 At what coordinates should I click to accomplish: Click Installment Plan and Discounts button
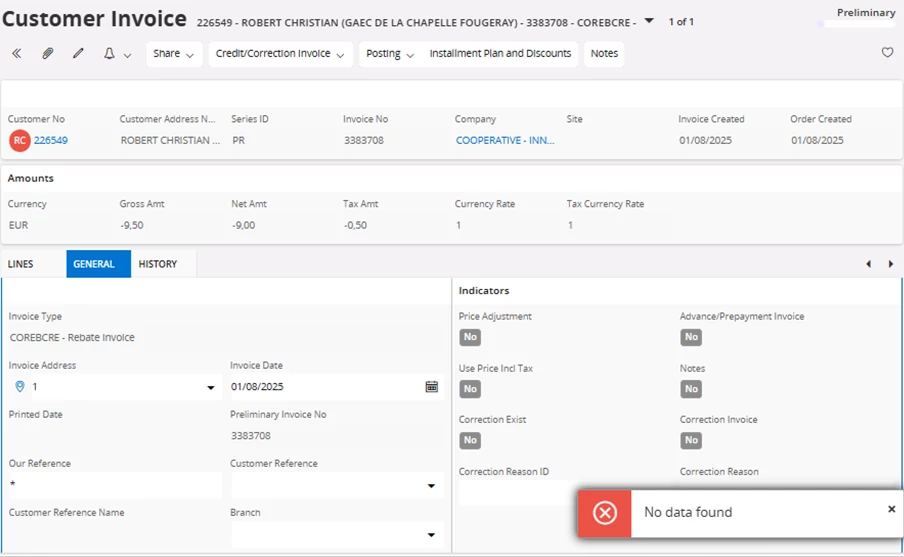[500, 54]
